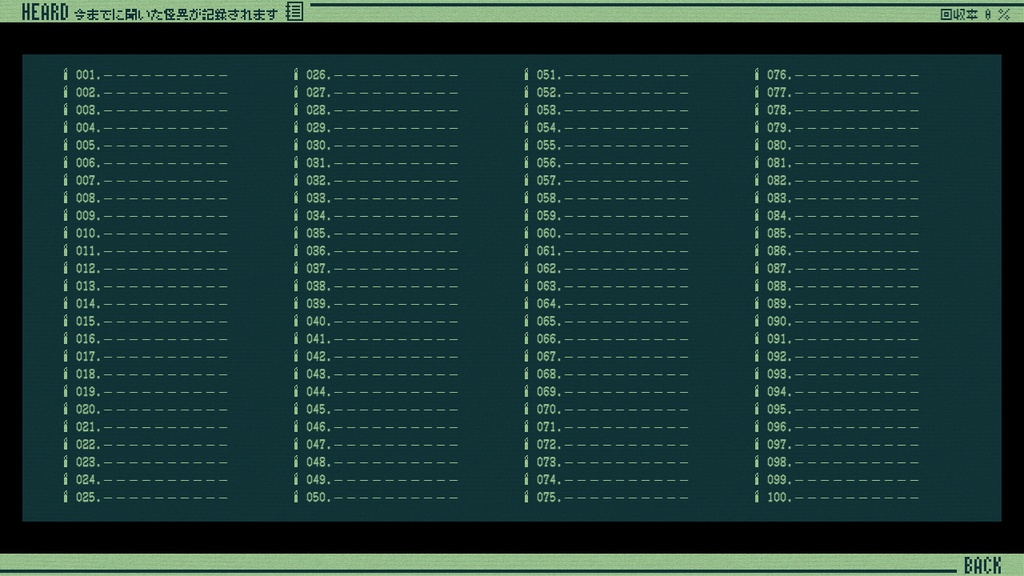Select the candle icon for entry 044
Image resolution: width=1024 pixels, height=576 pixels.
tap(296, 391)
